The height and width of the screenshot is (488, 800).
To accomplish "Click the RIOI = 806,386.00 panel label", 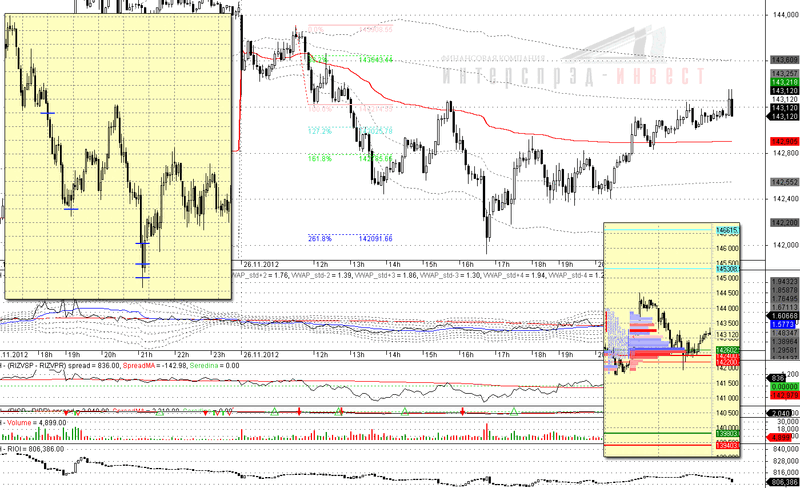I will coord(35,449).
